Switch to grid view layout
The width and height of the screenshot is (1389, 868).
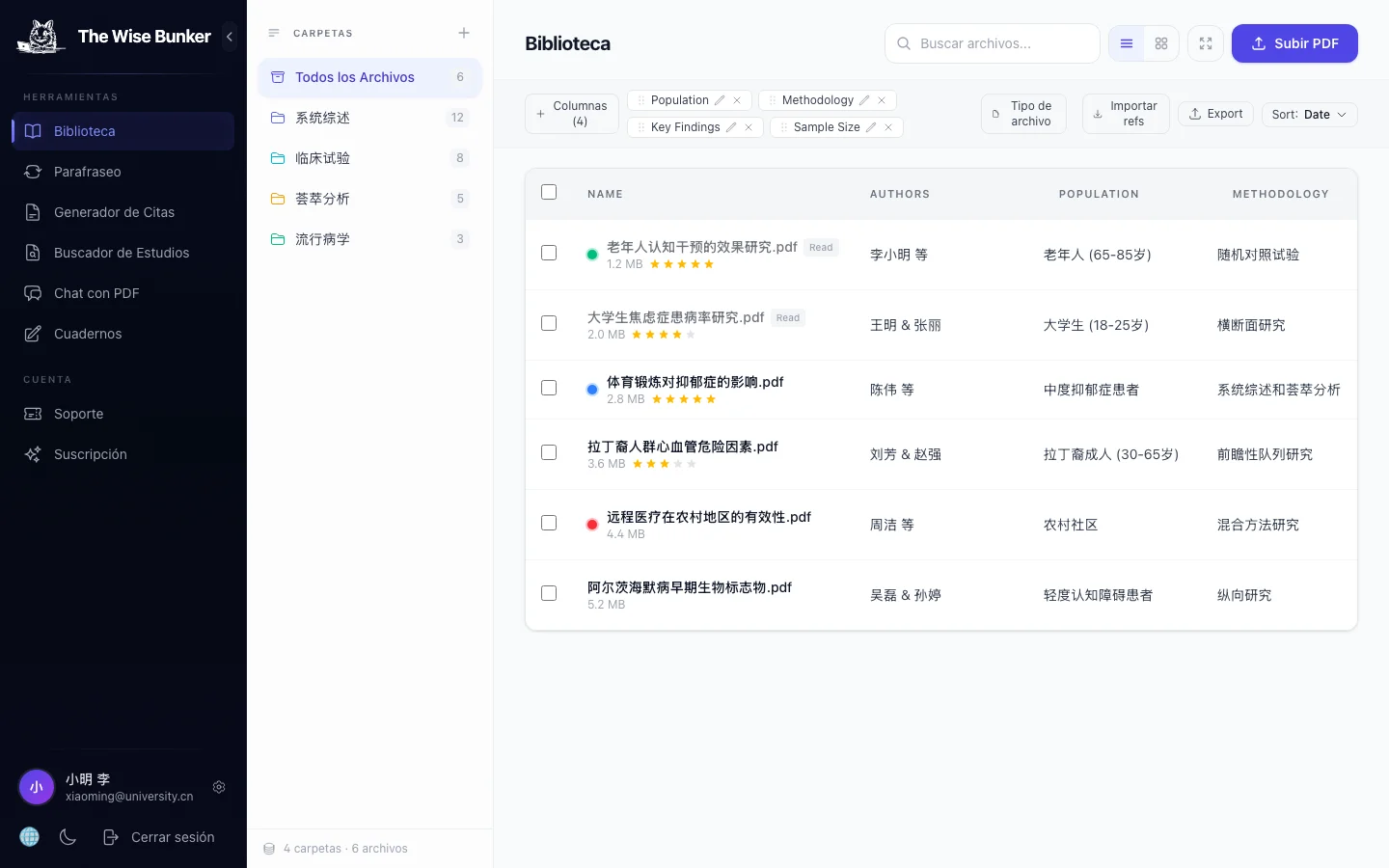point(1161,43)
